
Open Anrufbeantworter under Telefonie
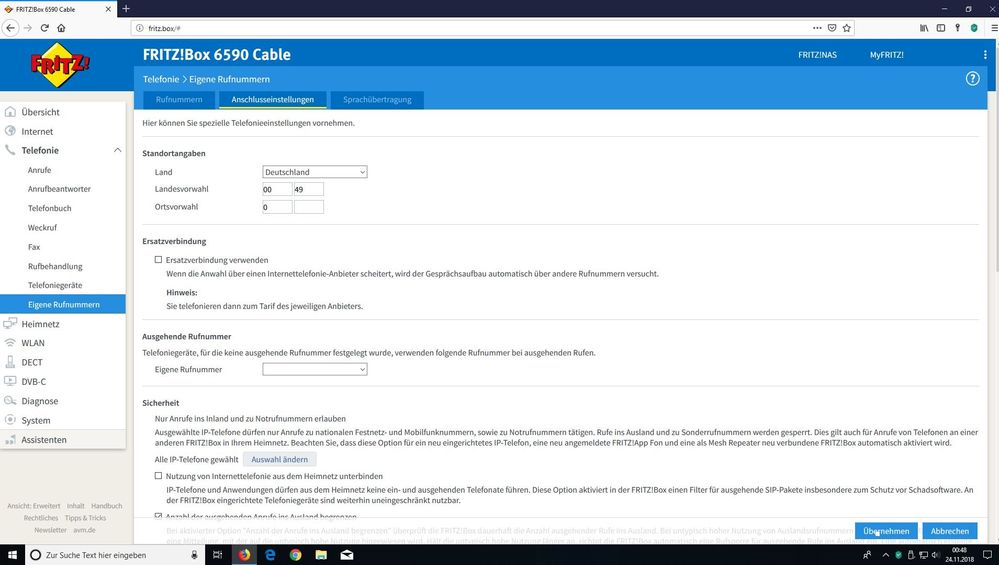pyautogui.click(x=59, y=189)
